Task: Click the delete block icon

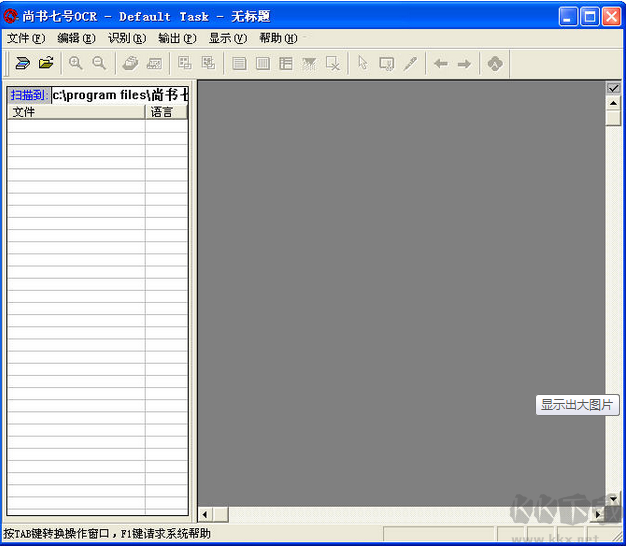Action: [x=333, y=63]
